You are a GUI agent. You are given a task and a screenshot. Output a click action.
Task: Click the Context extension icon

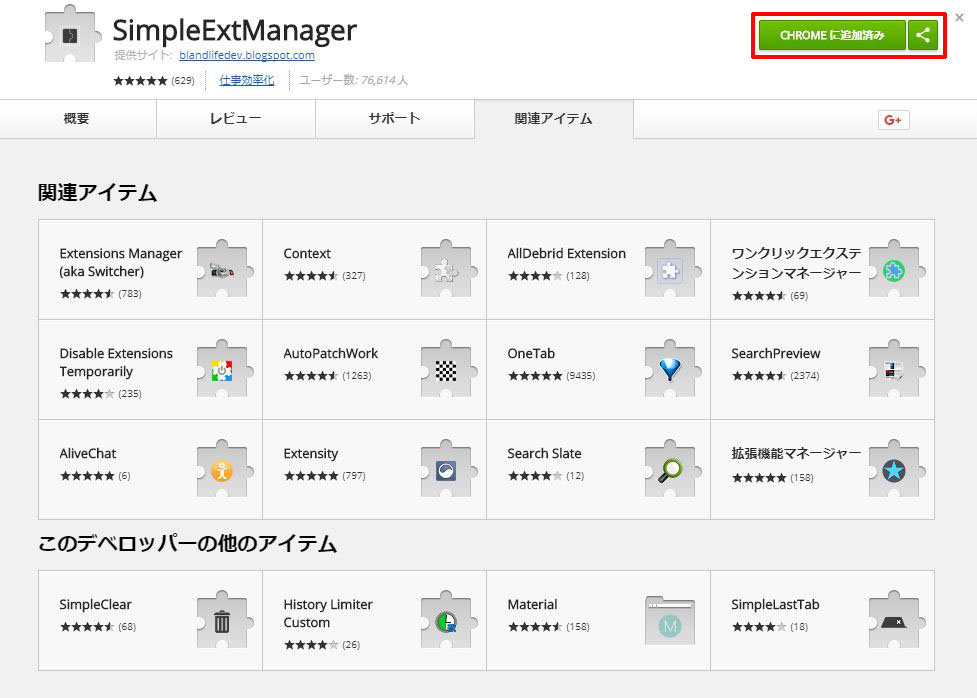(448, 269)
